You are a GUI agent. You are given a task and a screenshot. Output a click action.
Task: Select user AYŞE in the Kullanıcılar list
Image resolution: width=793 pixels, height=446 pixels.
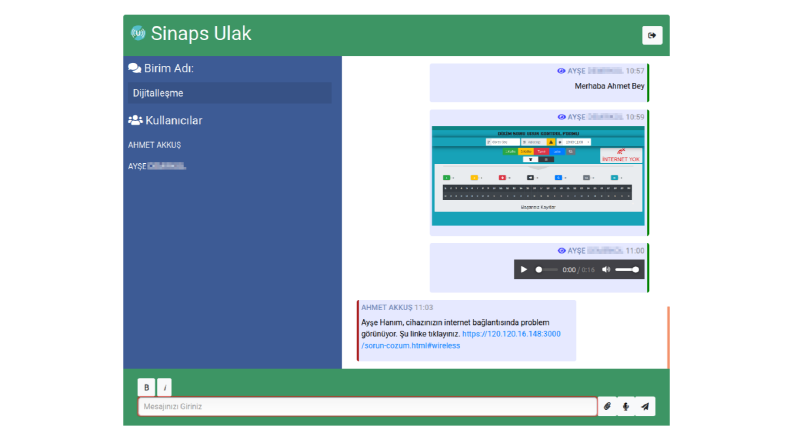tap(157, 166)
